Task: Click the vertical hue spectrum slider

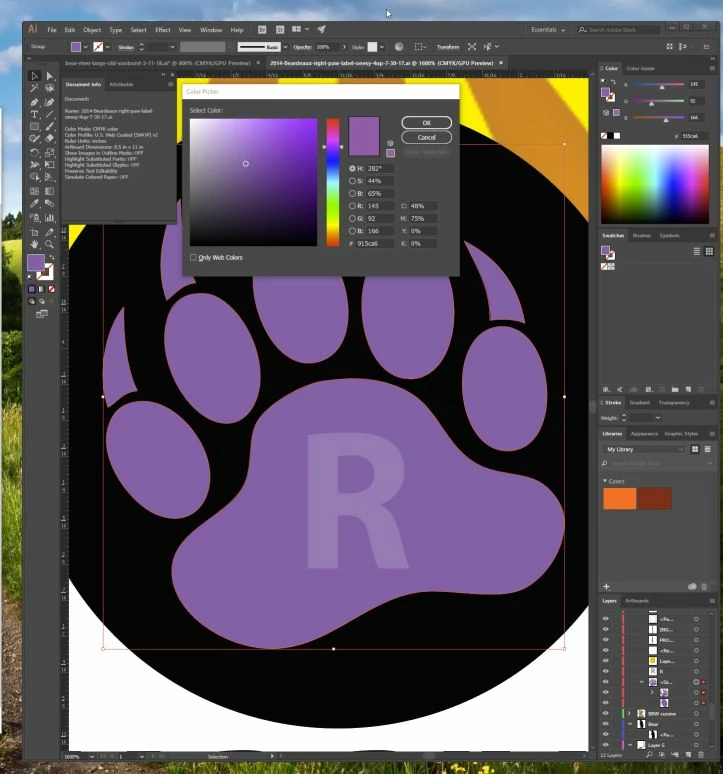Action: [333, 182]
